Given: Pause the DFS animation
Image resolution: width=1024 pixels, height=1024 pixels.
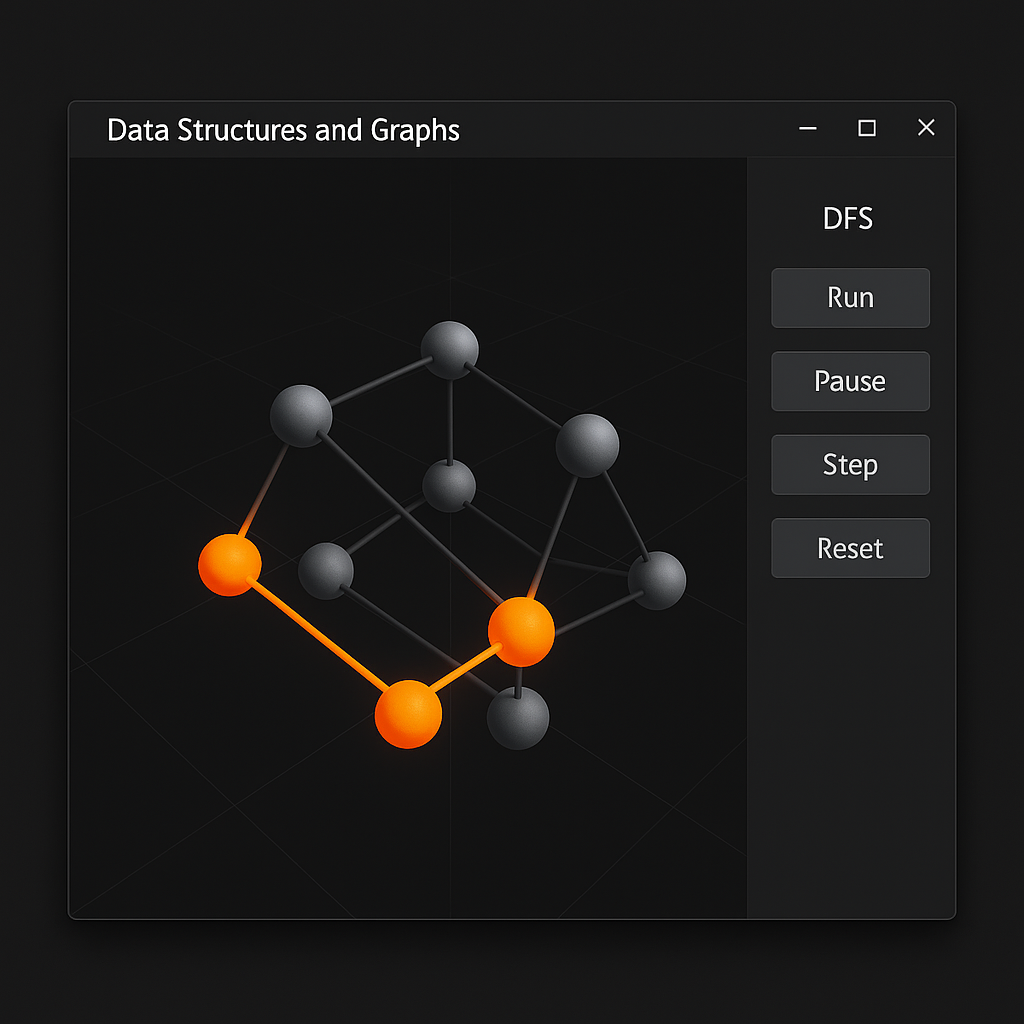Looking at the screenshot, I should click(x=850, y=381).
